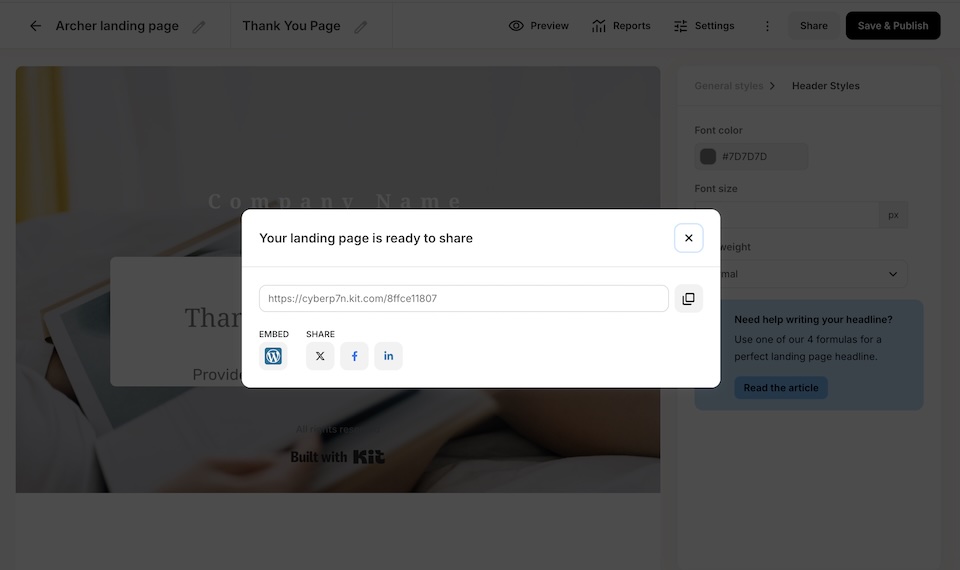960x570 pixels.
Task: Open the font color swatch picker
Action: click(x=708, y=156)
